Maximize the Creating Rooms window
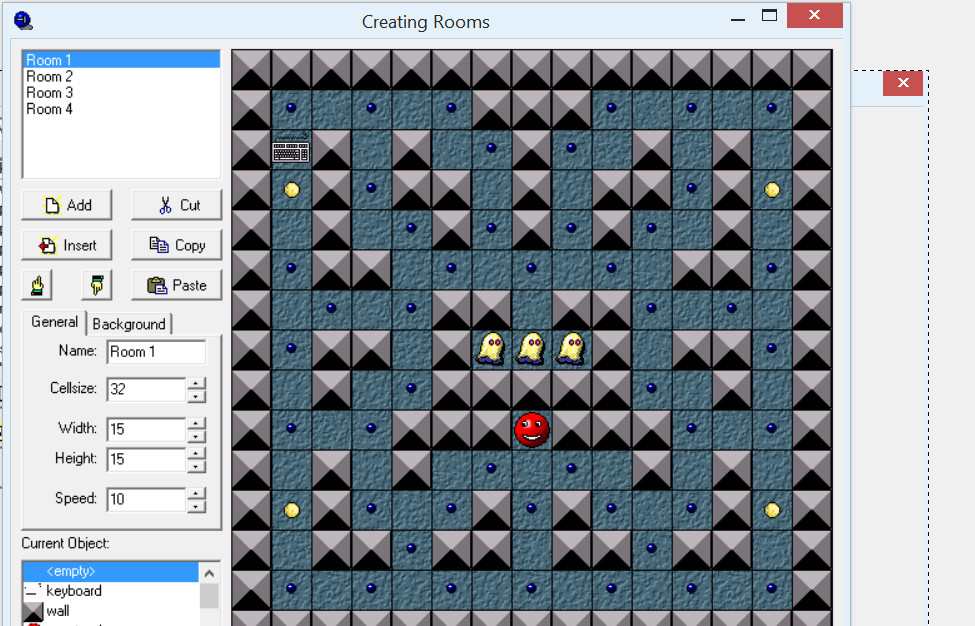Image resolution: width=975 pixels, height=626 pixels. coord(769,16)
